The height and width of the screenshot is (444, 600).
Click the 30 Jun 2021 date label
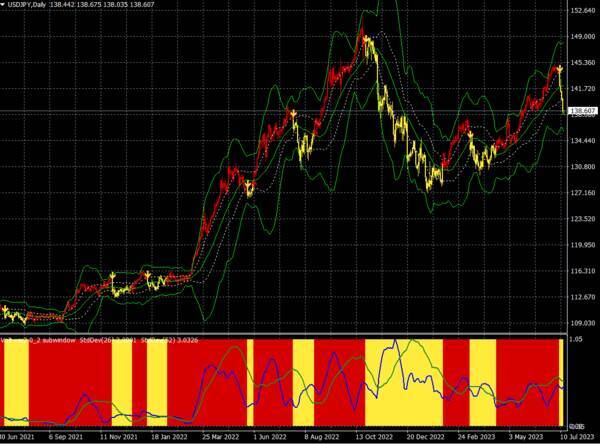pyautogui.click(x=20, y=437)
